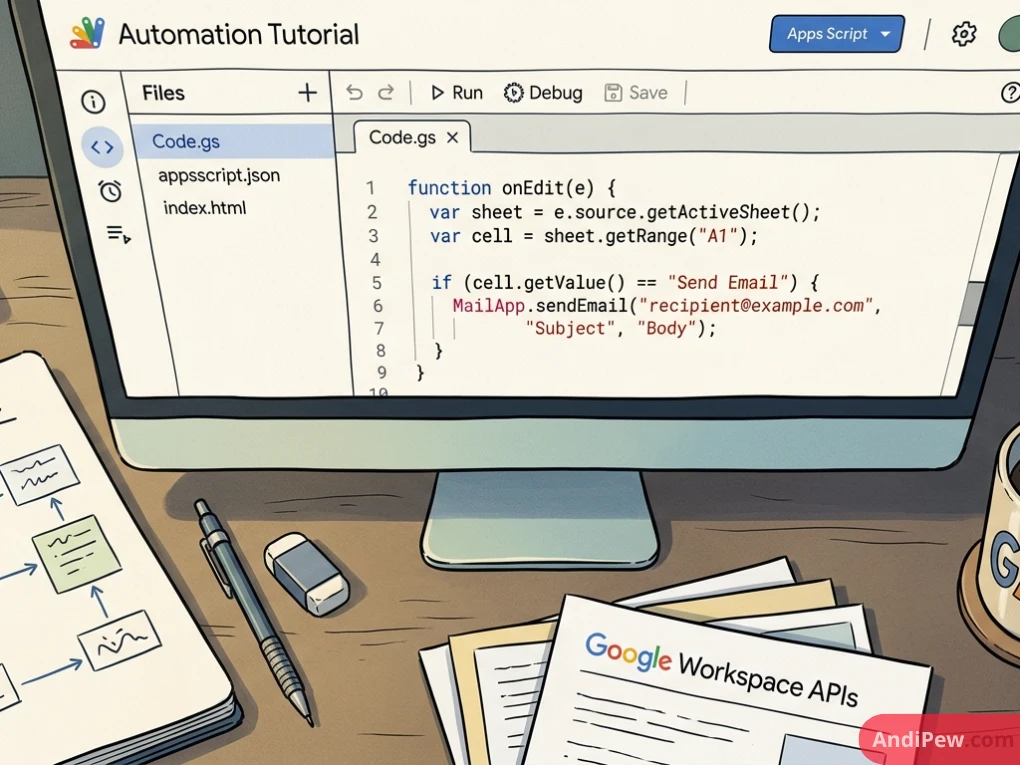Click the Apps Script logo icon
Image resolution: width=1020 pixels, height=765 pixels.
pos(88,33)
